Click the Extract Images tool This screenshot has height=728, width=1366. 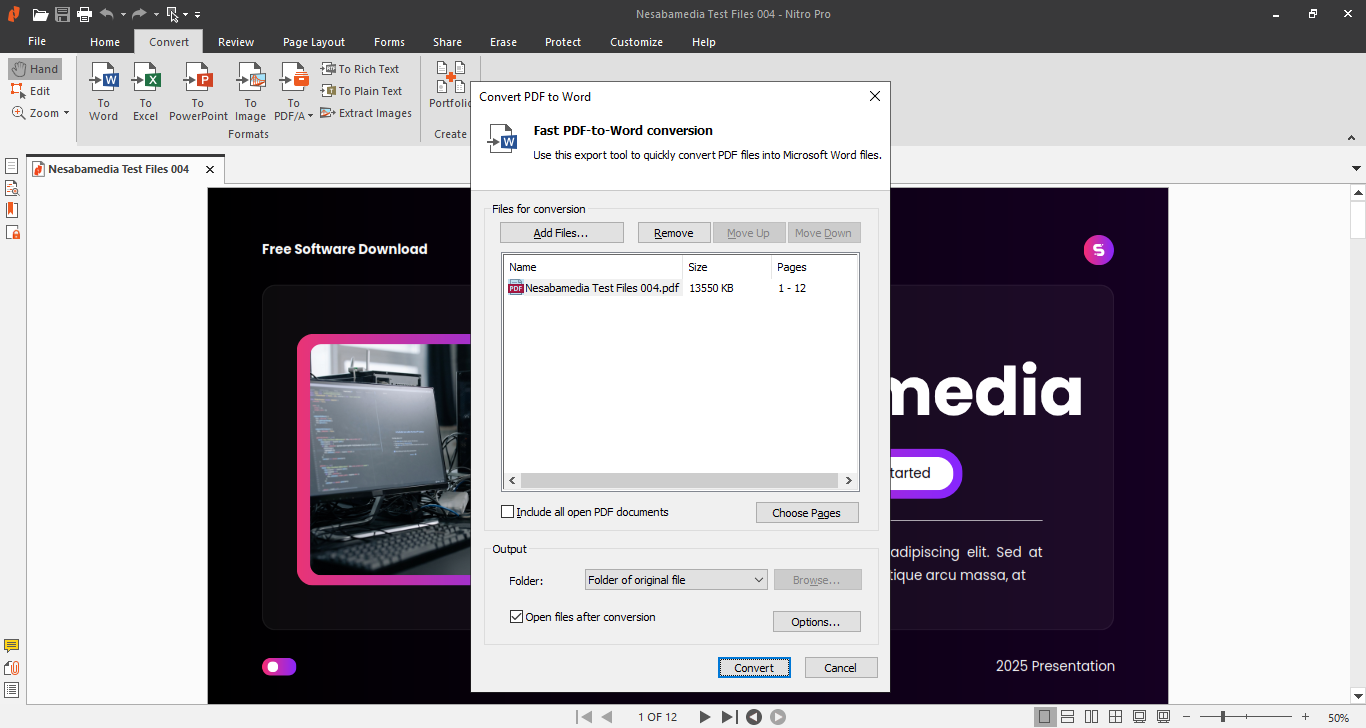366,113
